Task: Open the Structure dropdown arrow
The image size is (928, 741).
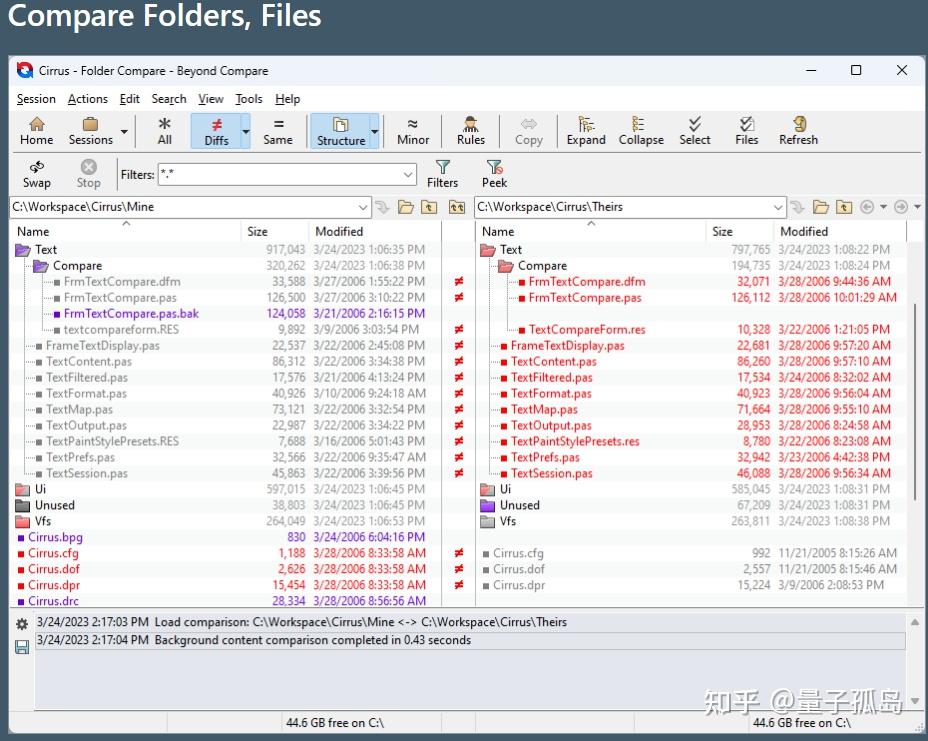Action: tap(374, 131)
